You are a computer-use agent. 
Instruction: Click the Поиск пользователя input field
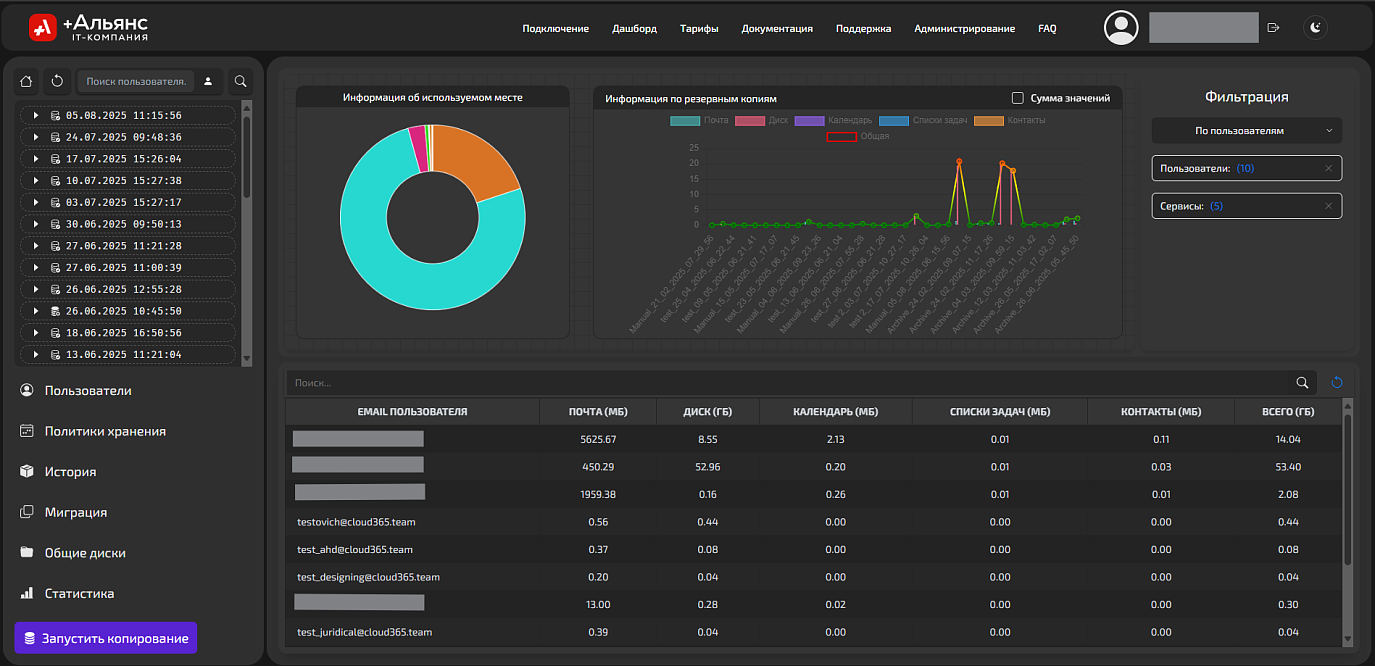pyautogui.click(x=136, y=81)
